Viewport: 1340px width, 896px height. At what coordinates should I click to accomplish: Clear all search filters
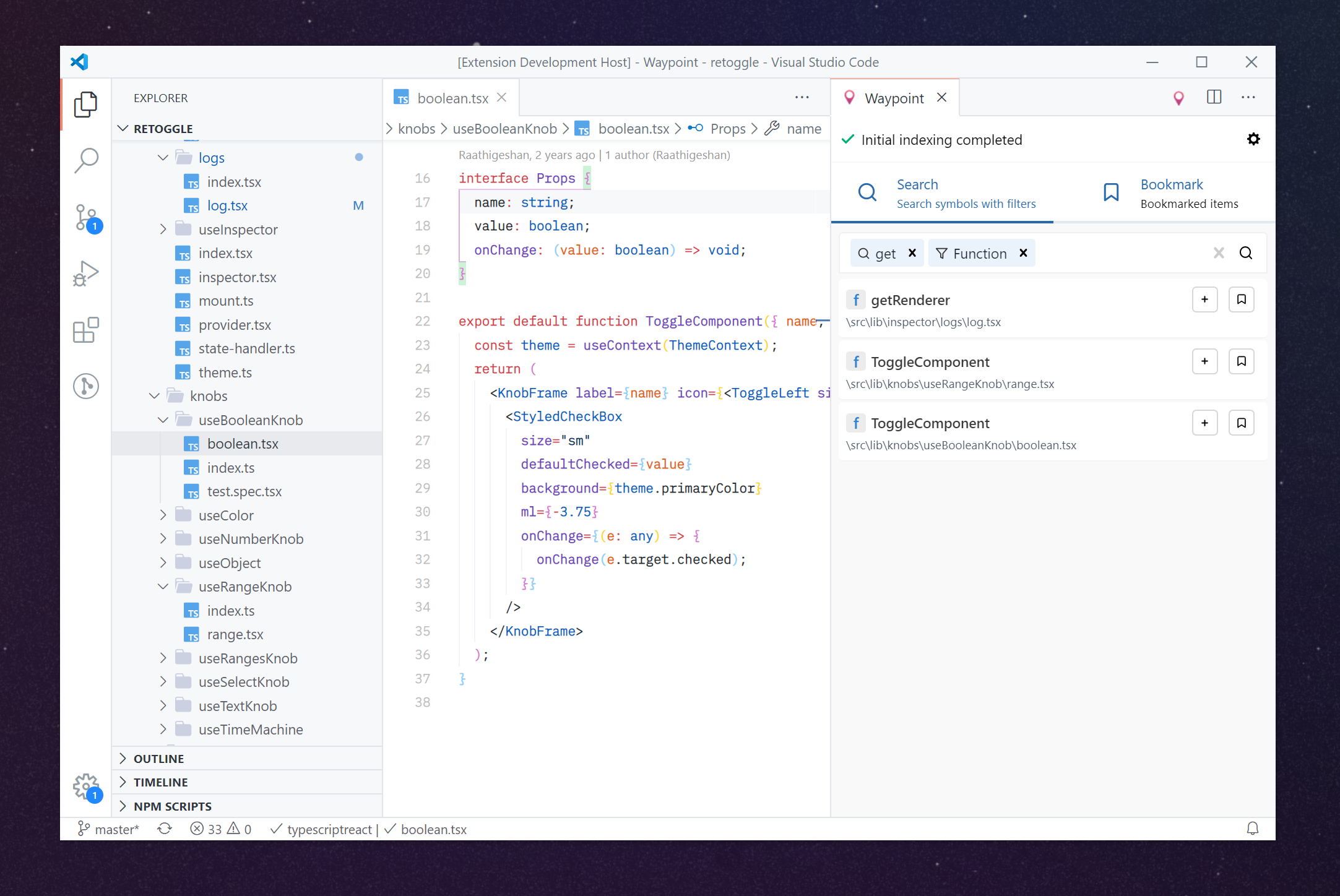pyautogui.click(x=1219, y=253)
